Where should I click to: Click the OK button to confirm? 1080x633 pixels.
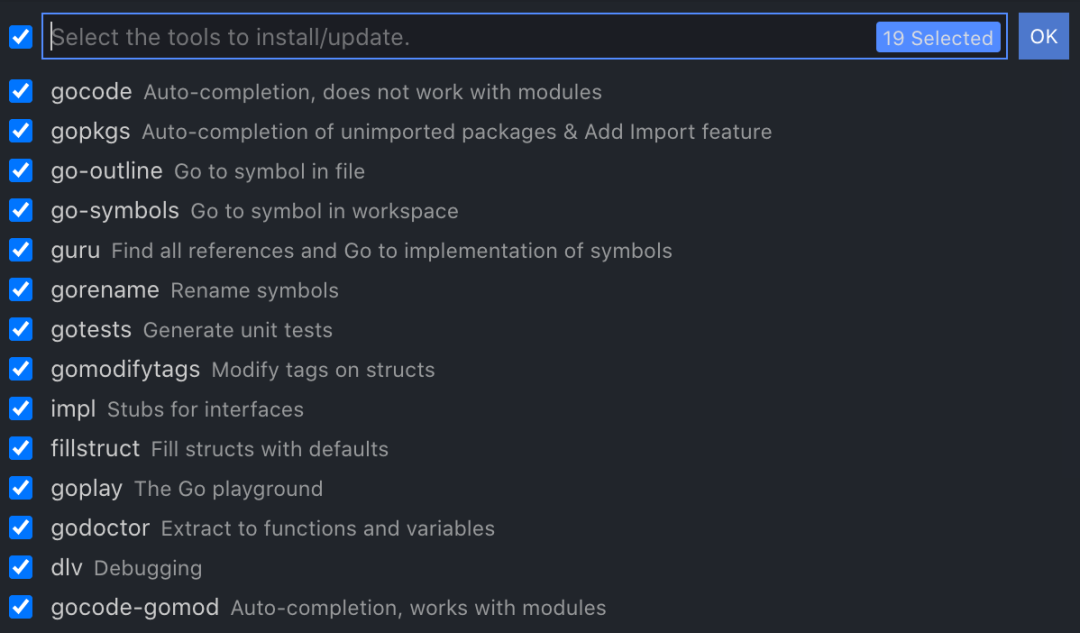pos(1043,37)
